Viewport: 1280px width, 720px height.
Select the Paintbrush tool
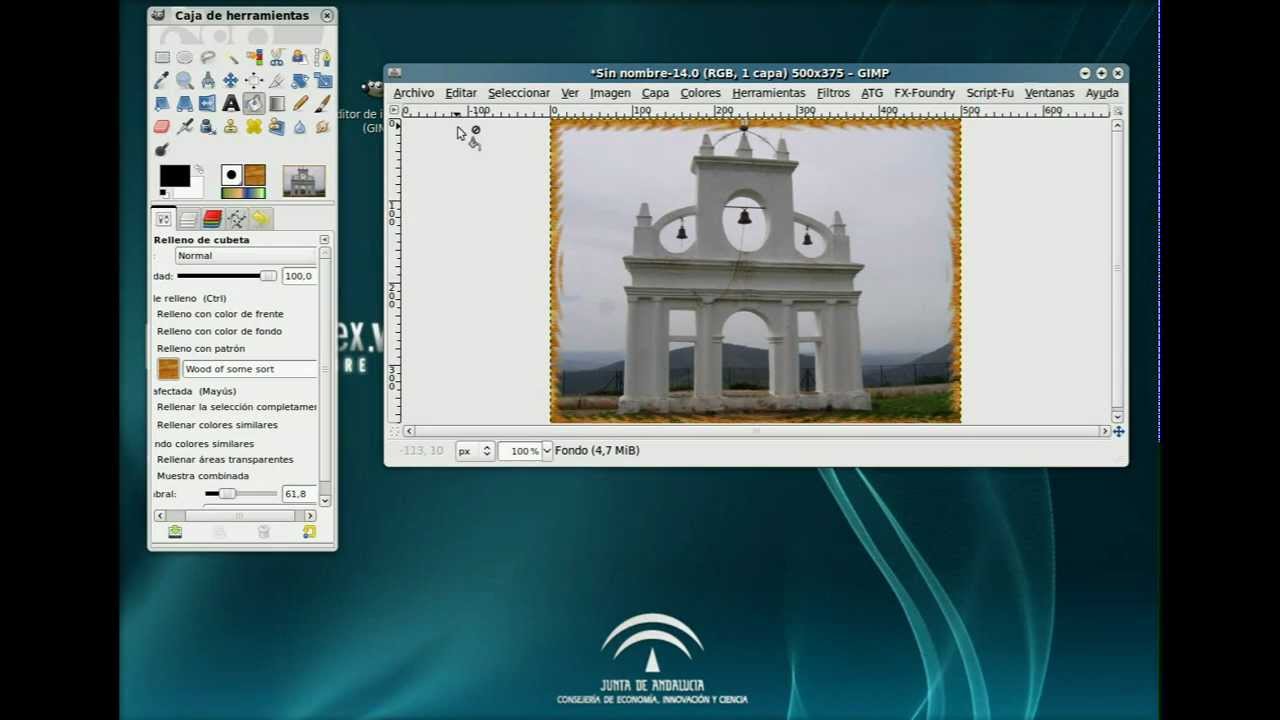pyautogui.click(x=323, y=103)
